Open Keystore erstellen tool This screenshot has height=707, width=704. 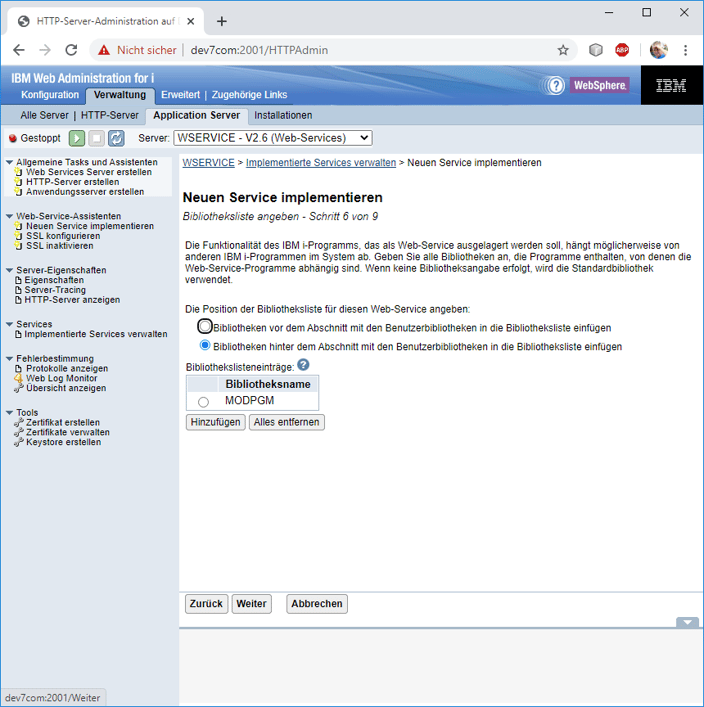pyautogui.click(x=63, y=442)
